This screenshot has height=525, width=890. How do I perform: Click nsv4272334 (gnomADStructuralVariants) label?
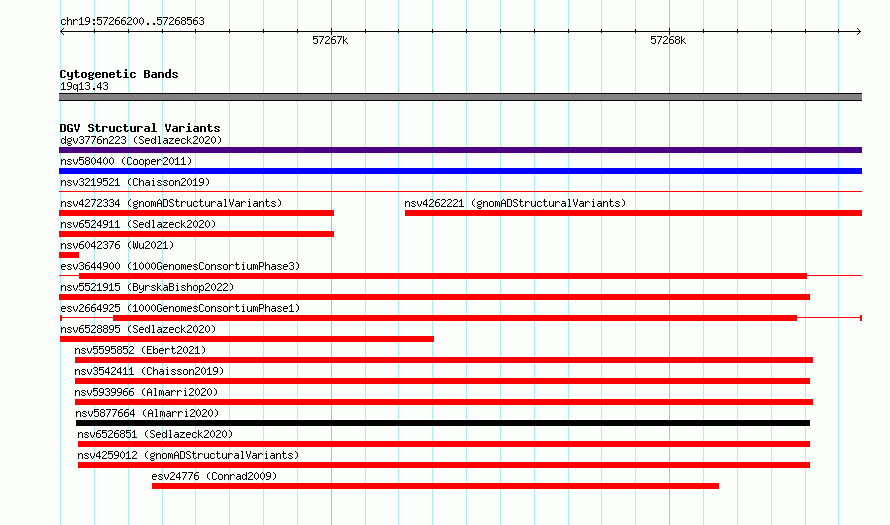pos(171,203)
